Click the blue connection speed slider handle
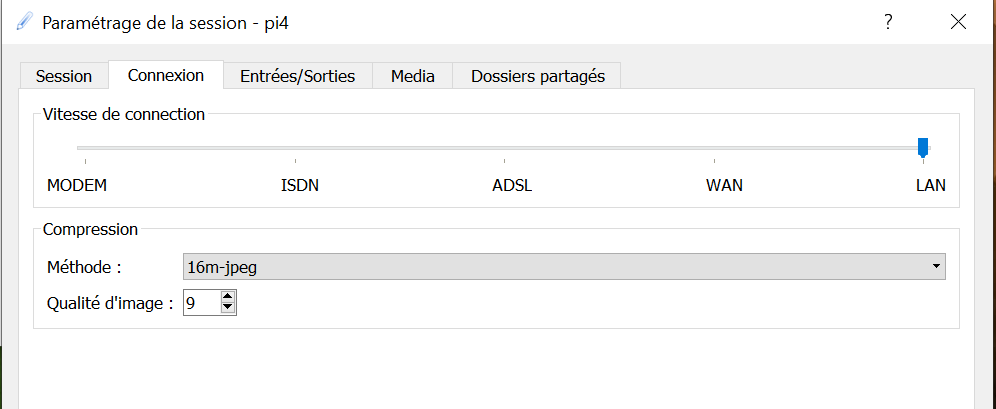This screenshot has width=996, height=409. tap(923, 147)
